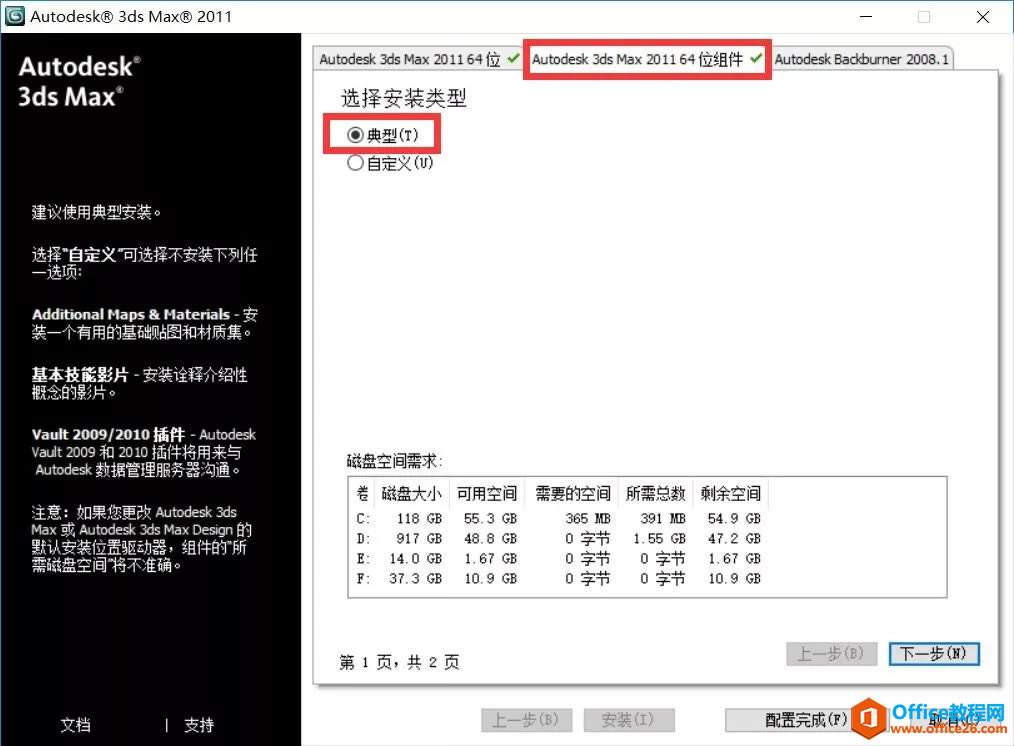Image resolution: width=1014 pixels, height=746 pixels.
Task: Click the 54.9 GB remaining space value
Action: click(734, 518)
